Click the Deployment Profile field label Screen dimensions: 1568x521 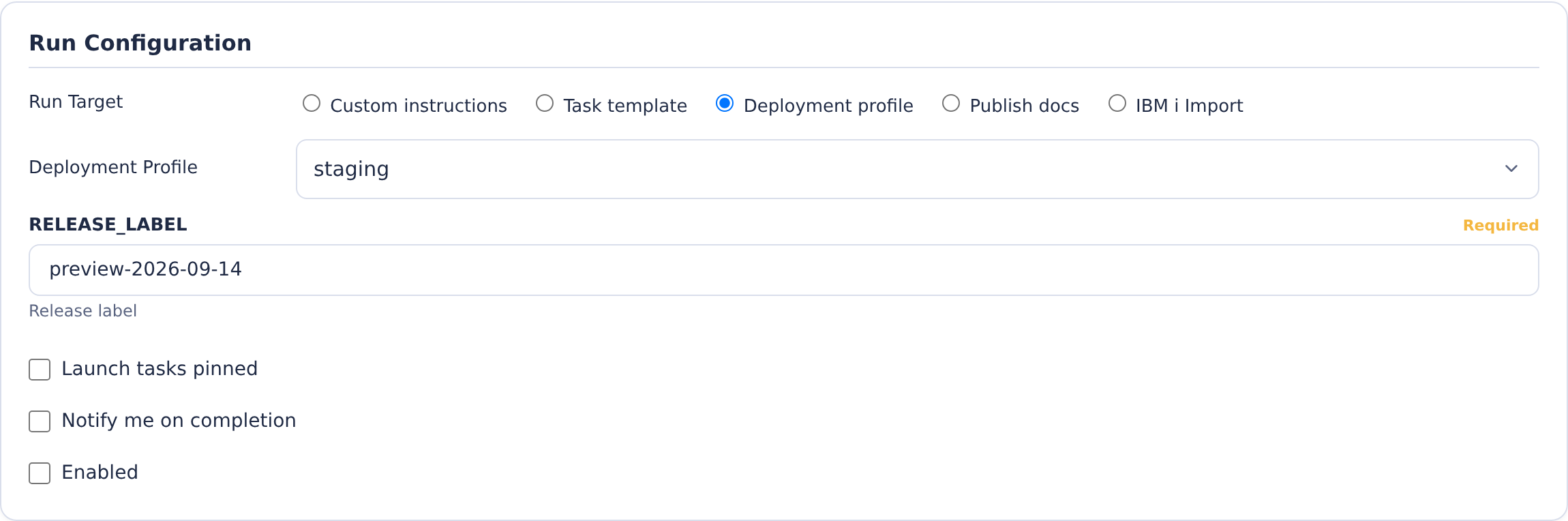113,168
